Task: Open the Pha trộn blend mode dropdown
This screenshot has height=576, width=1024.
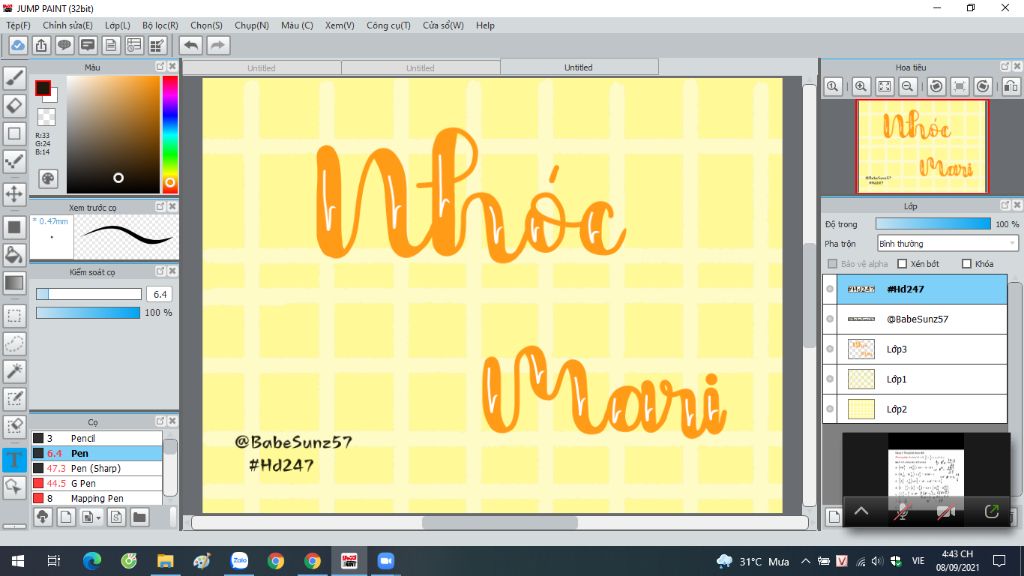Action: tap(948, 244)
